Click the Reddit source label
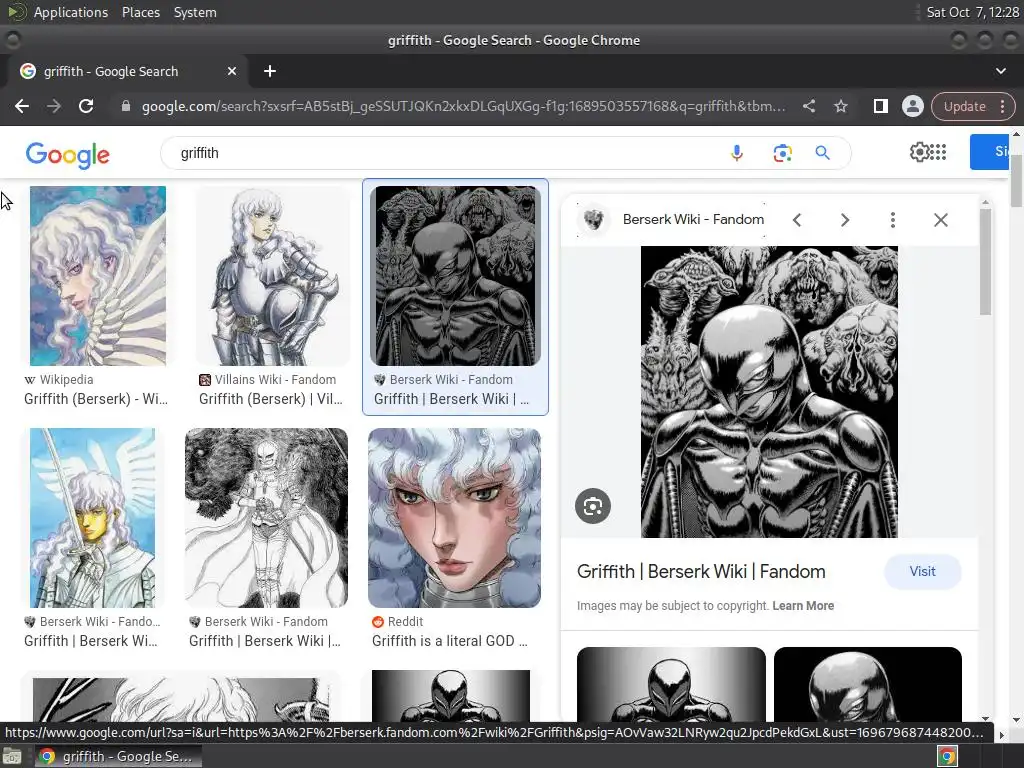 click(398, 622)
